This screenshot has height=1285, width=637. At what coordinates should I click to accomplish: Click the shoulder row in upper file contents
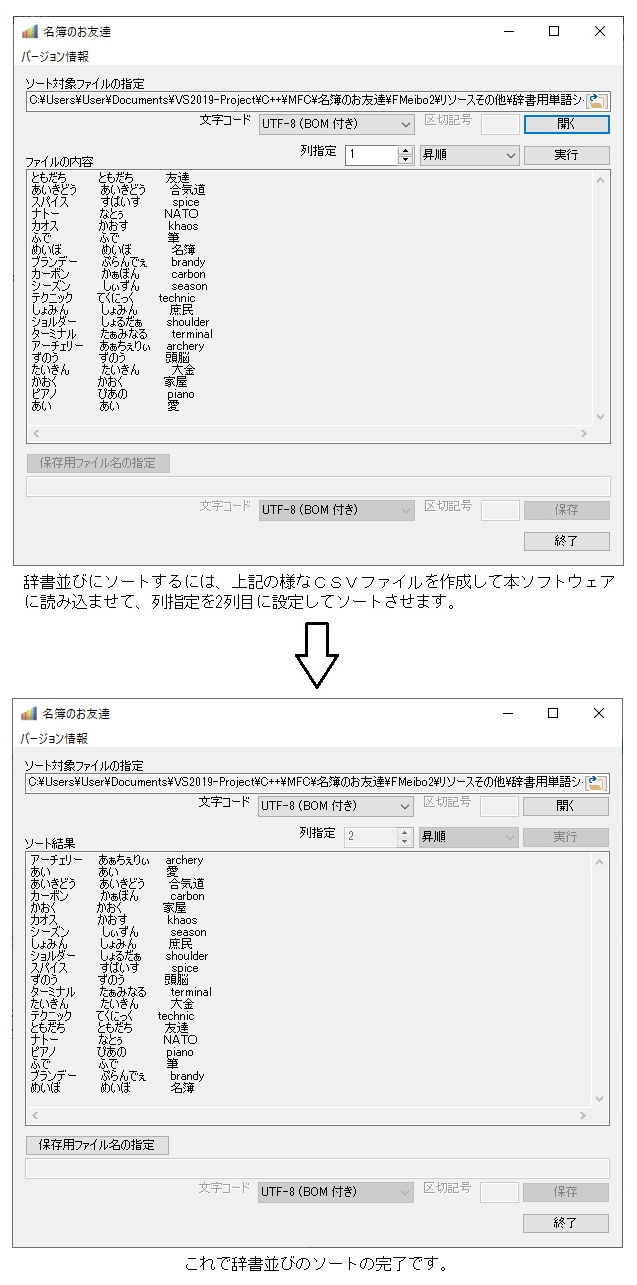point(120,322)
